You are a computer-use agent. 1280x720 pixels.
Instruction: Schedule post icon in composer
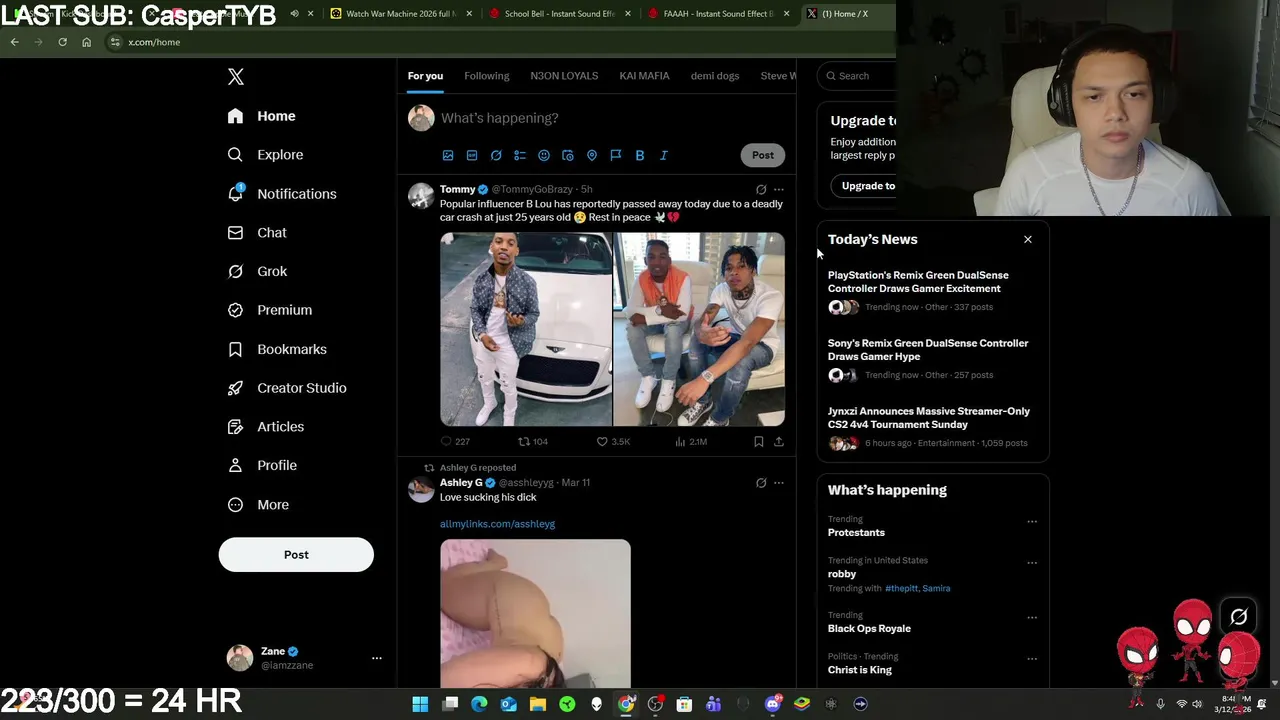[568, 156]
